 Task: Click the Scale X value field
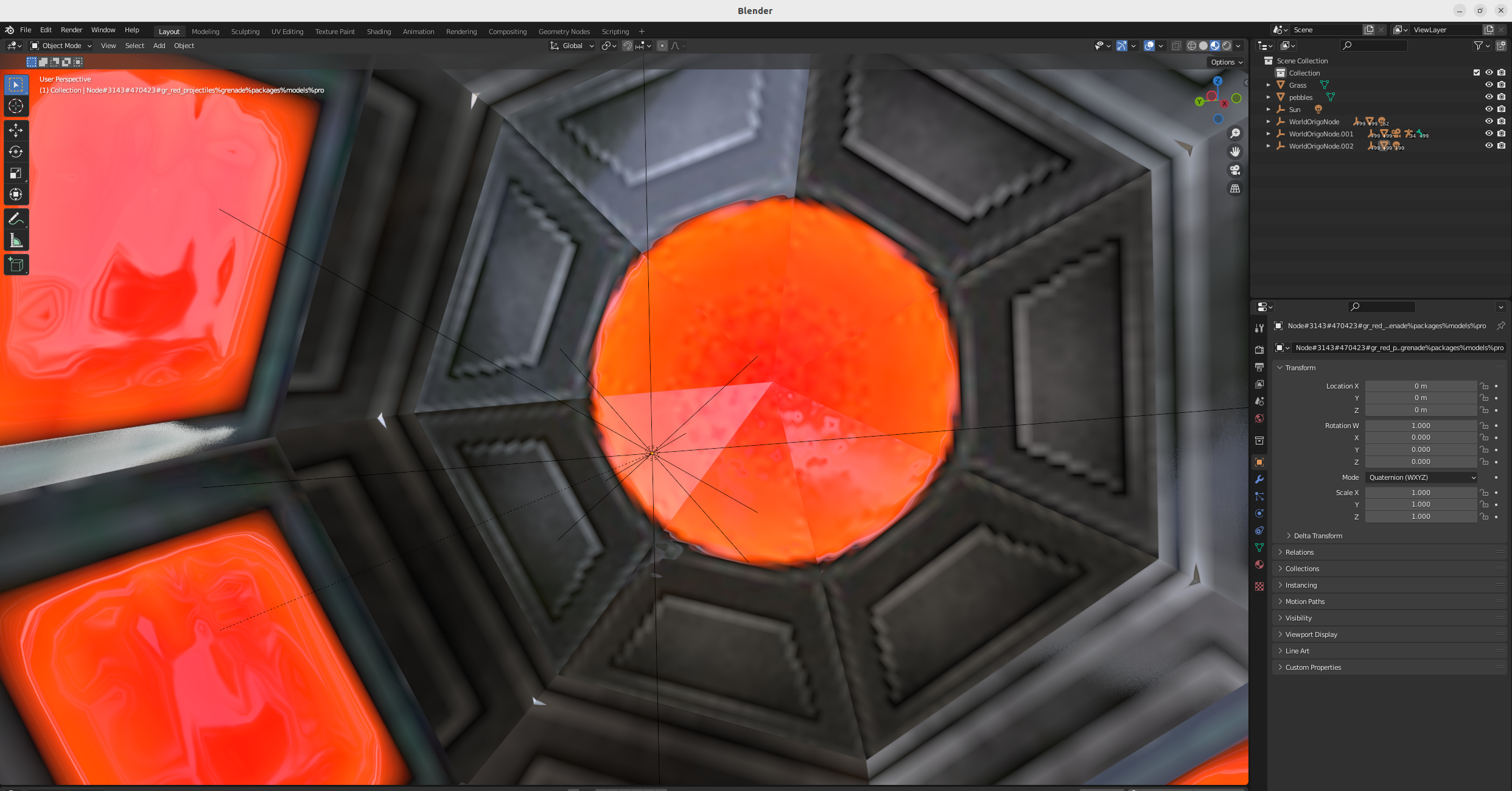coord(1420,493)
